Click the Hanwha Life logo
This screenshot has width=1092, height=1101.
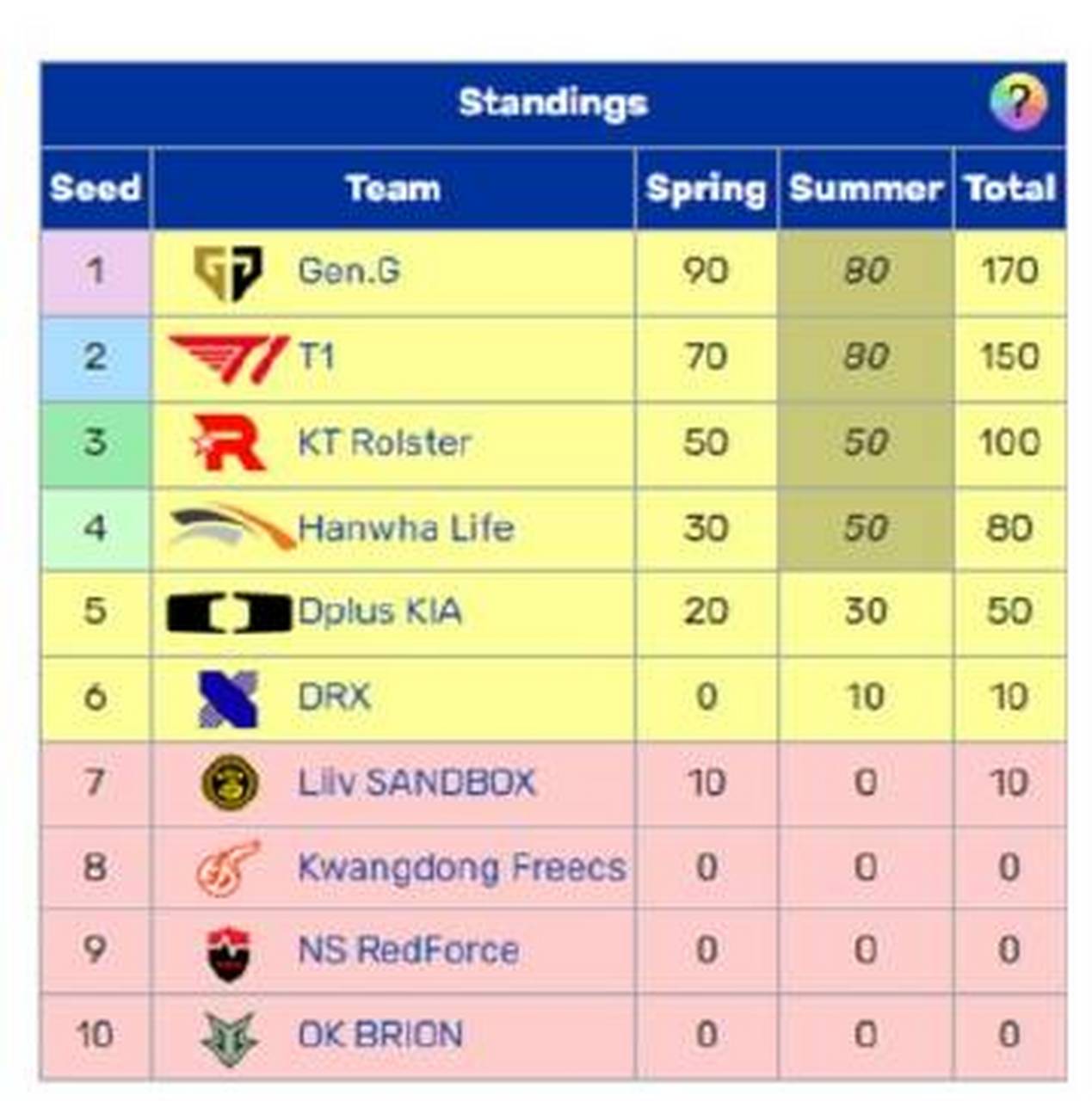point(231,527)
